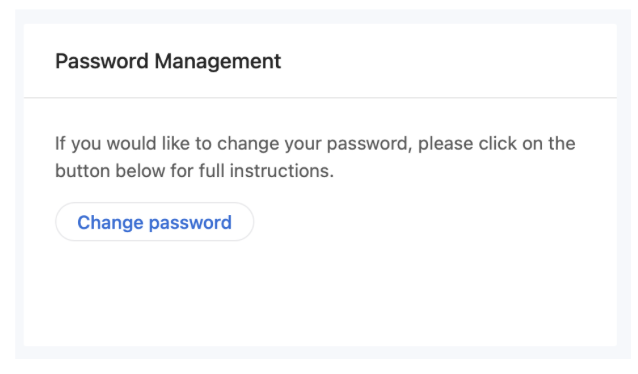Click the word "Change" inside the button
Viewport: 638px width, 374px height.
(110, 223)
